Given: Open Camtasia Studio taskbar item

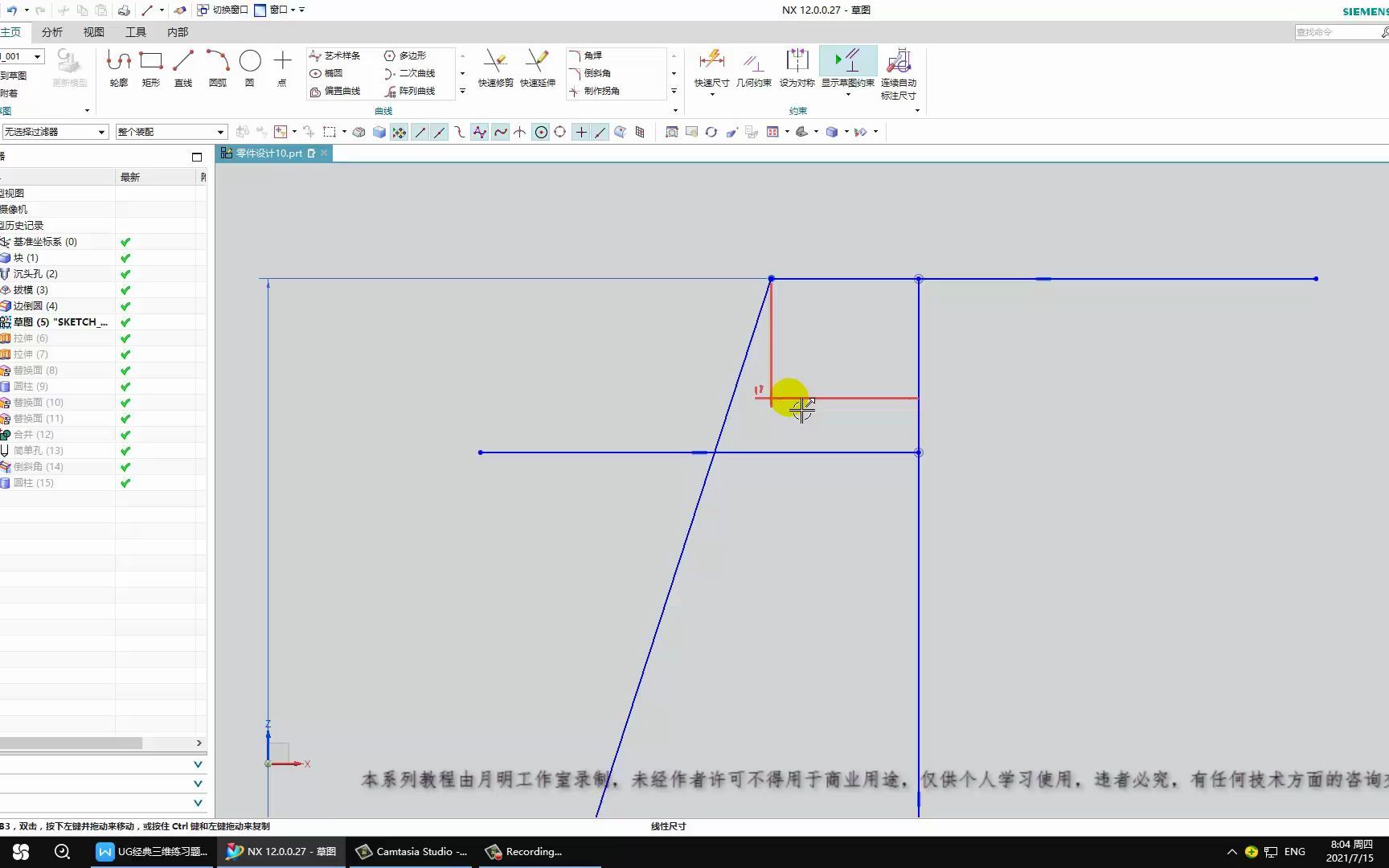Looking at the screenshot, I should [412, 852].
